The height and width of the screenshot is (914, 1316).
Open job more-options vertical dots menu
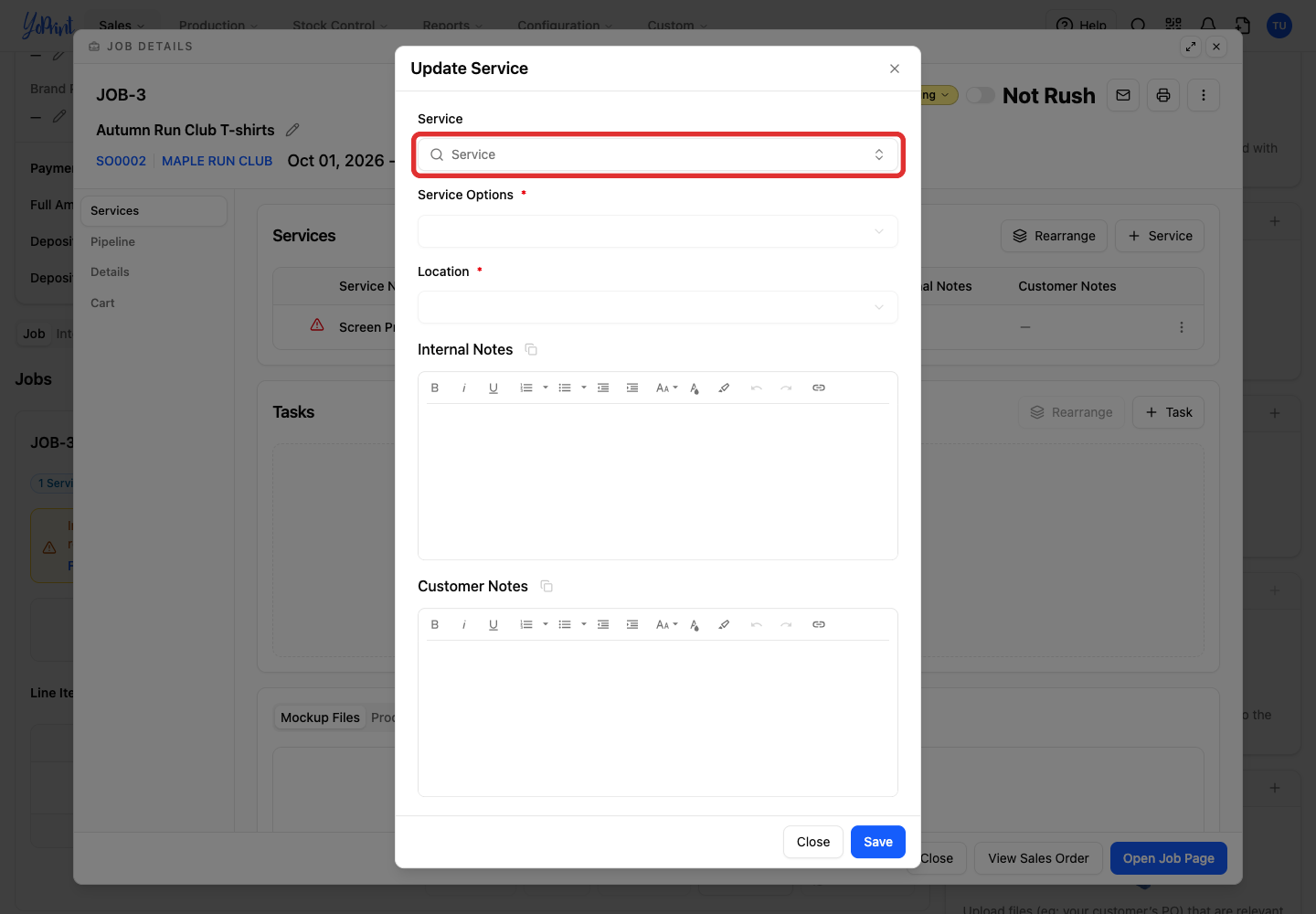(1204, 95)
